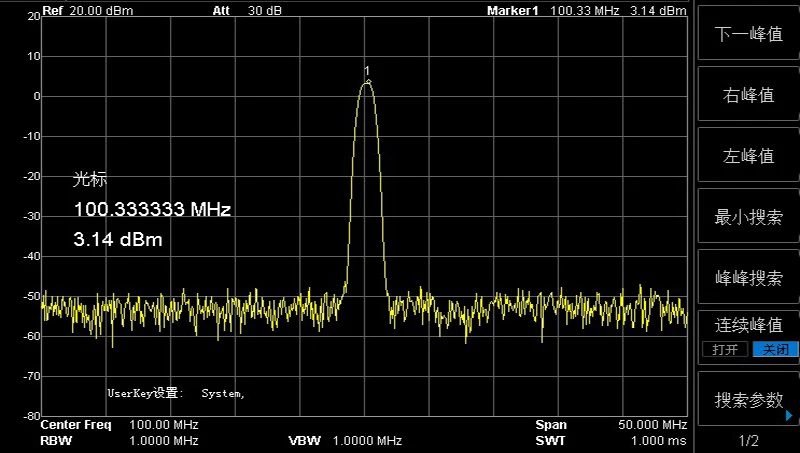Choose the 最小搜索 (minimum search) softkey
800x453 pixels.
[748, 217]
